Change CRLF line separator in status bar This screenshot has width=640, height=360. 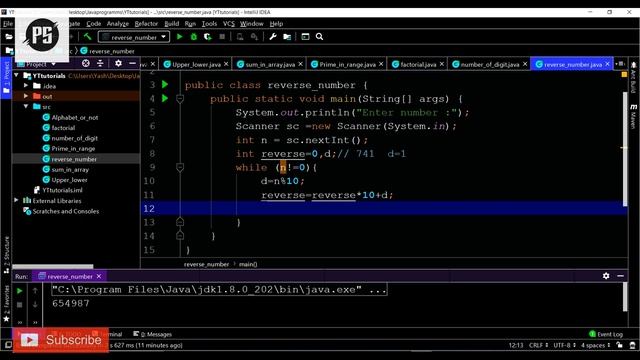pyautogui.click(x=538, y=345)
